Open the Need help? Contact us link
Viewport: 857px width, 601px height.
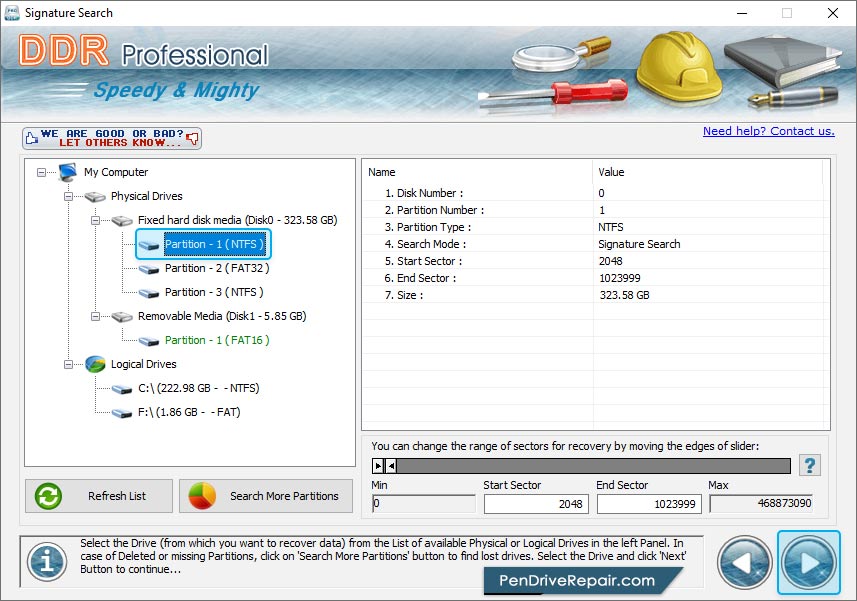(x=768, y=131)
